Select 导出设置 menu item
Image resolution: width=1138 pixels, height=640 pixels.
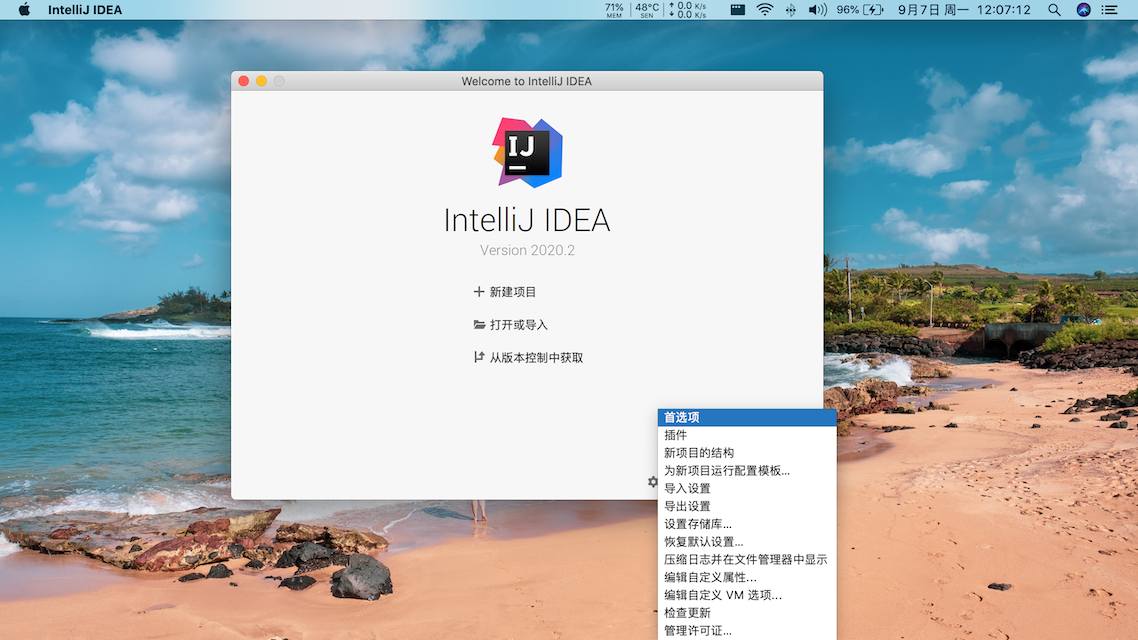tap(747, 506)
